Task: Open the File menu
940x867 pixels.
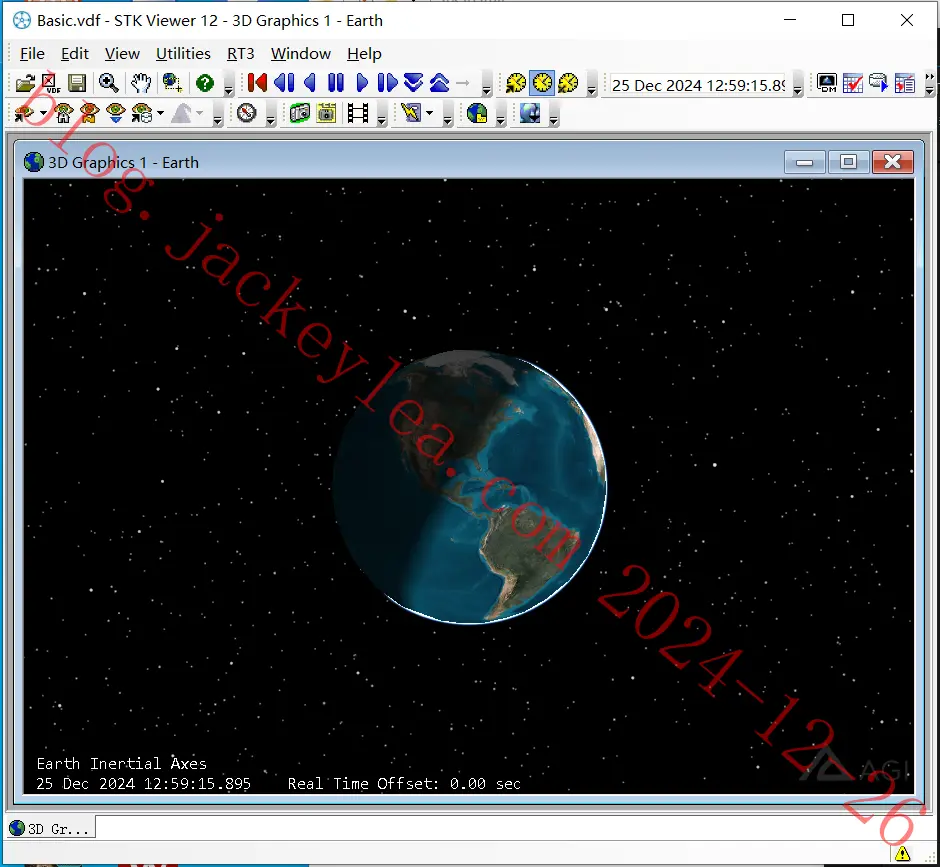Action: 32,53
